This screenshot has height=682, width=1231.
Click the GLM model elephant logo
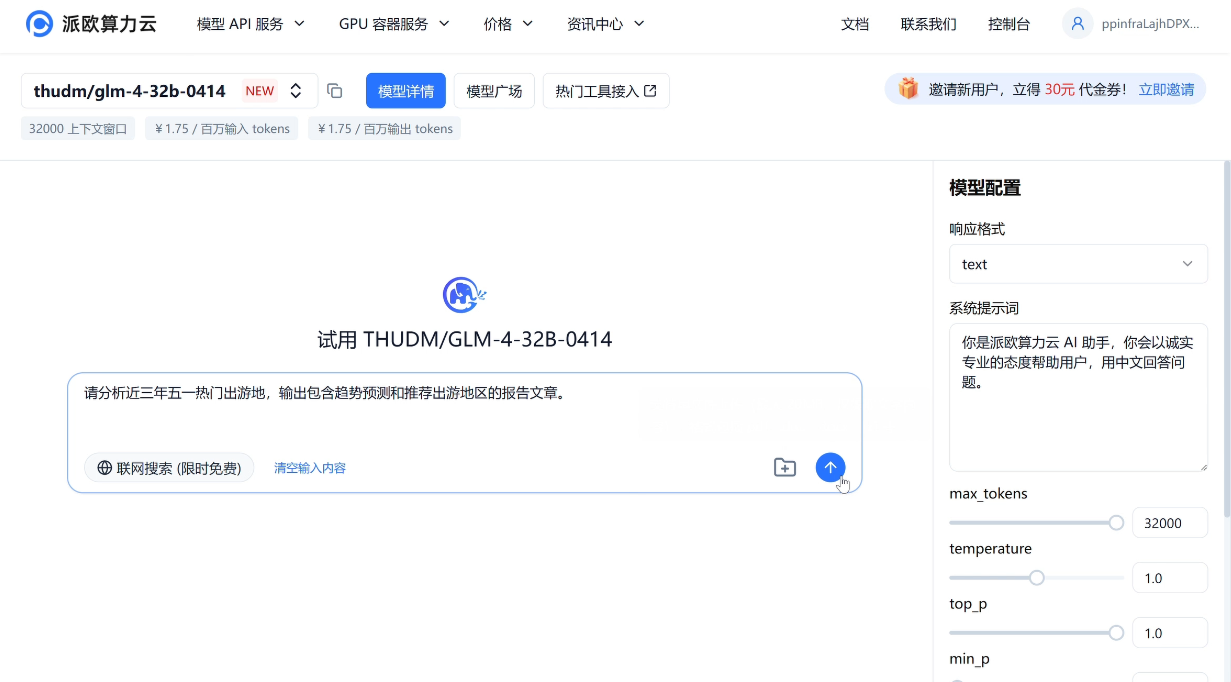[x=464, y=295]
